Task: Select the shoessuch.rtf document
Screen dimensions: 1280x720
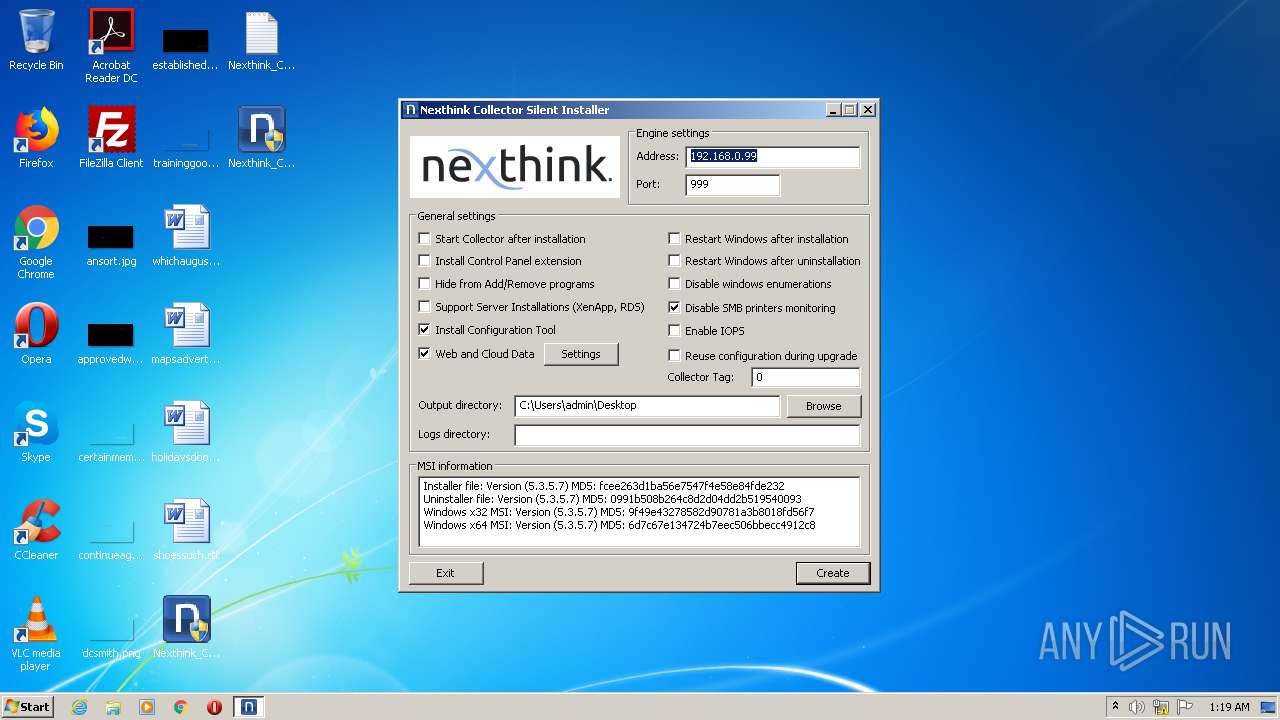Action: click(186, 530)
